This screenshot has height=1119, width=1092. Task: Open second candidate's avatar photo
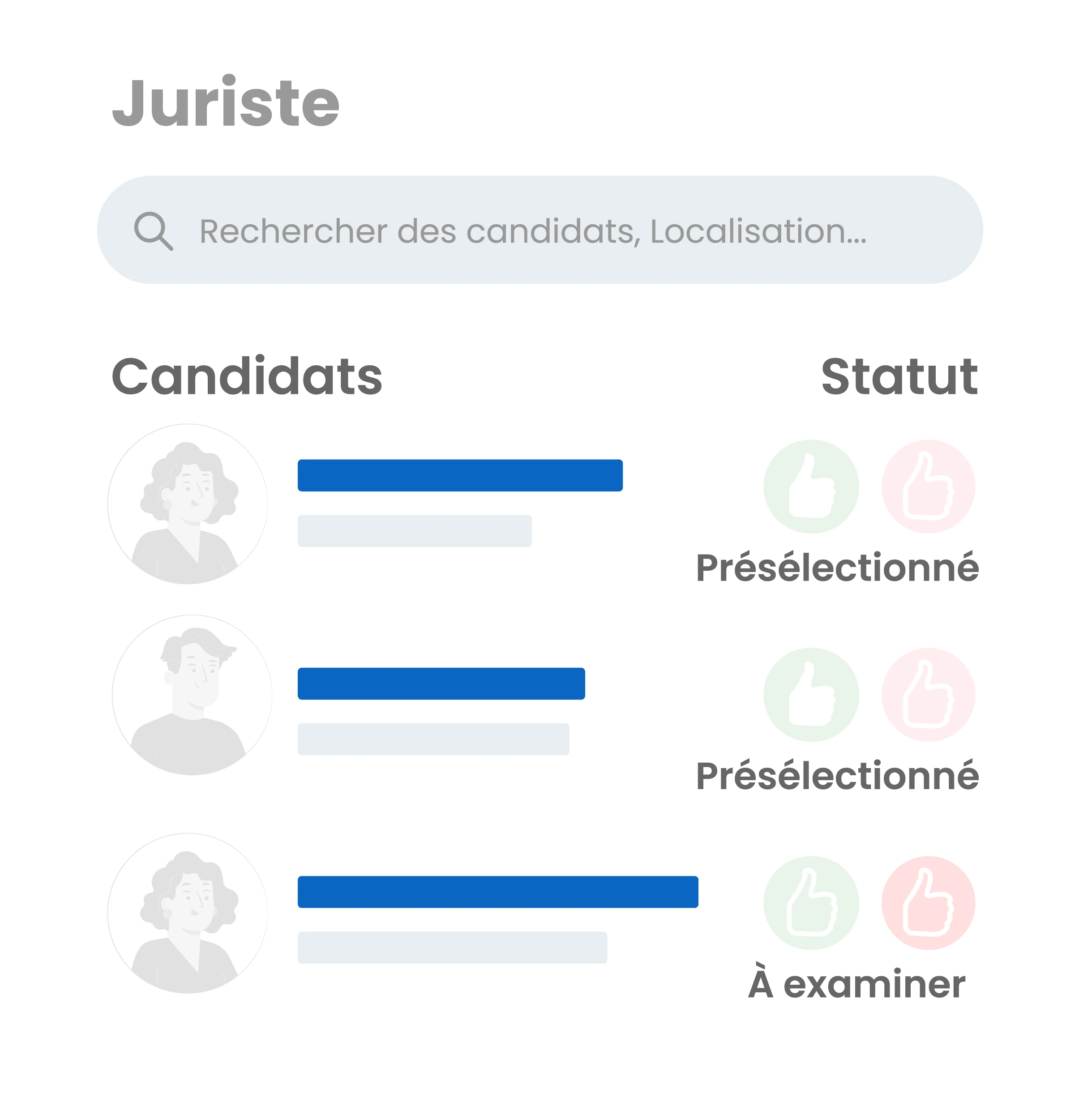tap(192, 695)
